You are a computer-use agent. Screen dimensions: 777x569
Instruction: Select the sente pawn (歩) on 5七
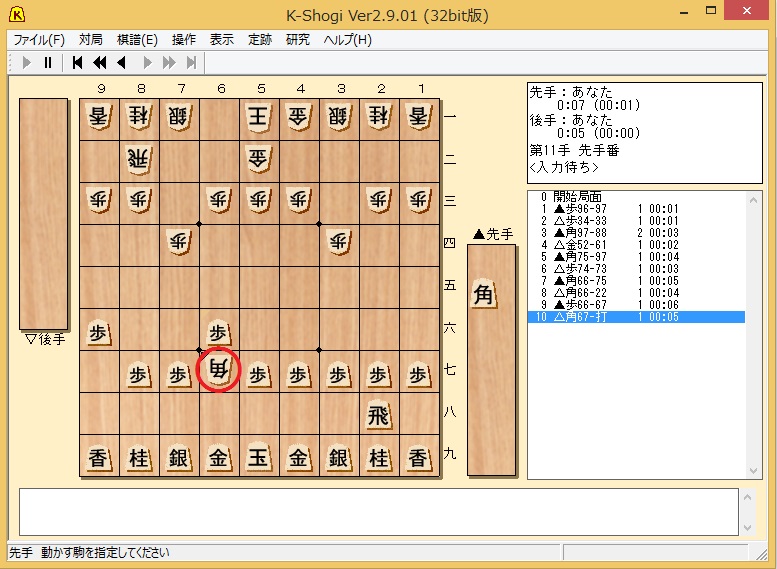pos(259,375)
